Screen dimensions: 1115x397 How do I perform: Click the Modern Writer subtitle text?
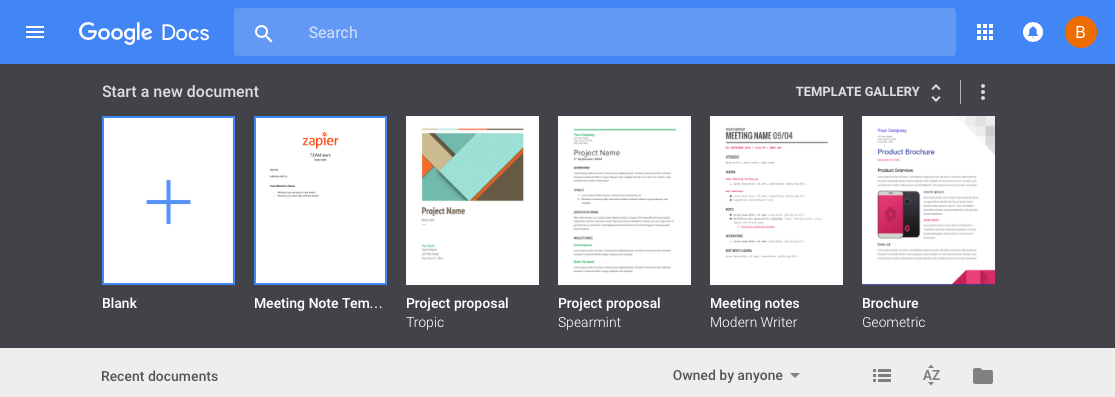(754, 322)
